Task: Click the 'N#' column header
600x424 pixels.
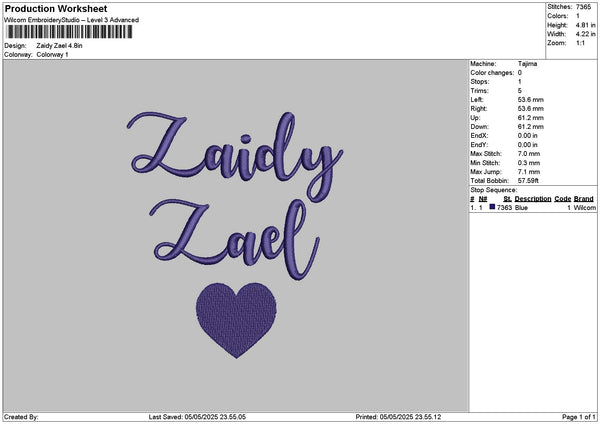Action: click(x=483, y=199)
